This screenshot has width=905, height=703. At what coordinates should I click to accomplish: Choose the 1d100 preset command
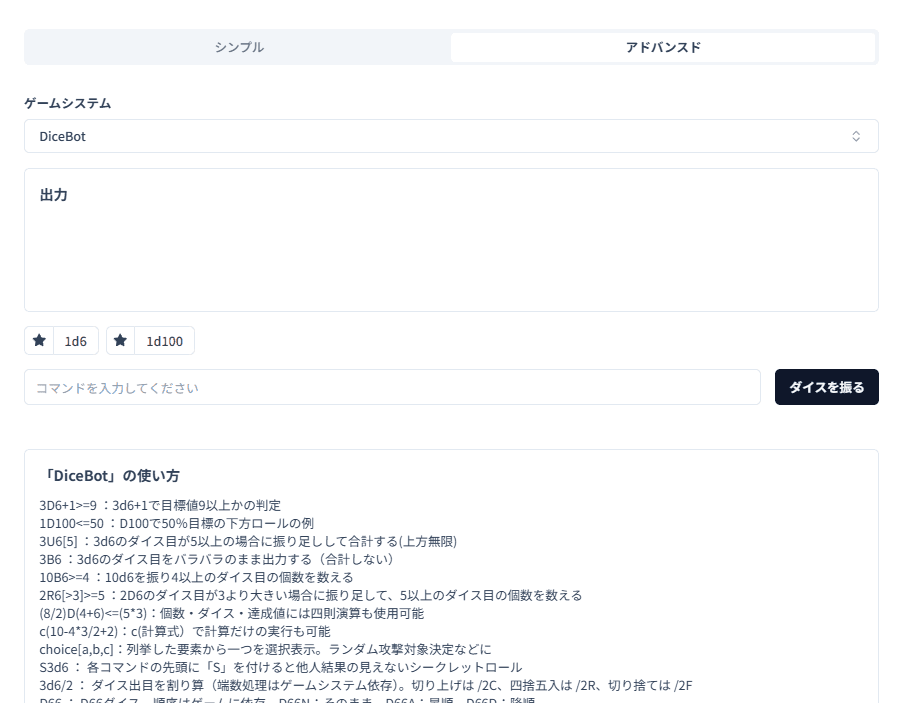[165, 341]
